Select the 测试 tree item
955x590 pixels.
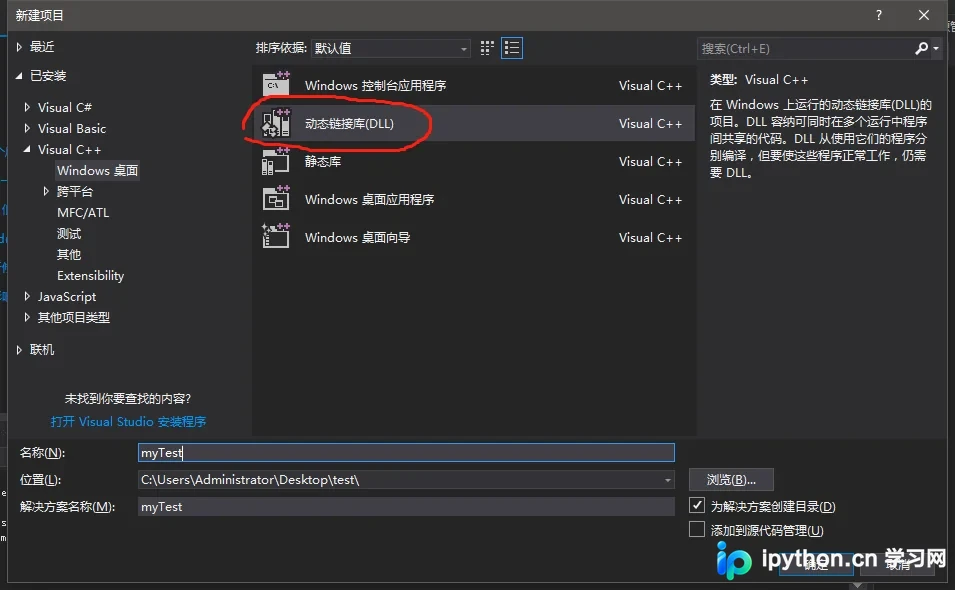coord(69,233)
